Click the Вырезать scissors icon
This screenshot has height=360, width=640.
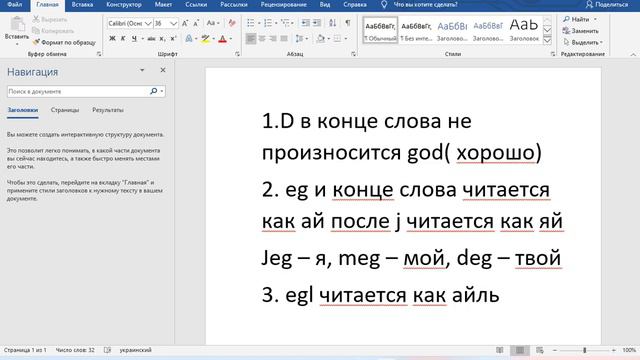pos(36,19)
